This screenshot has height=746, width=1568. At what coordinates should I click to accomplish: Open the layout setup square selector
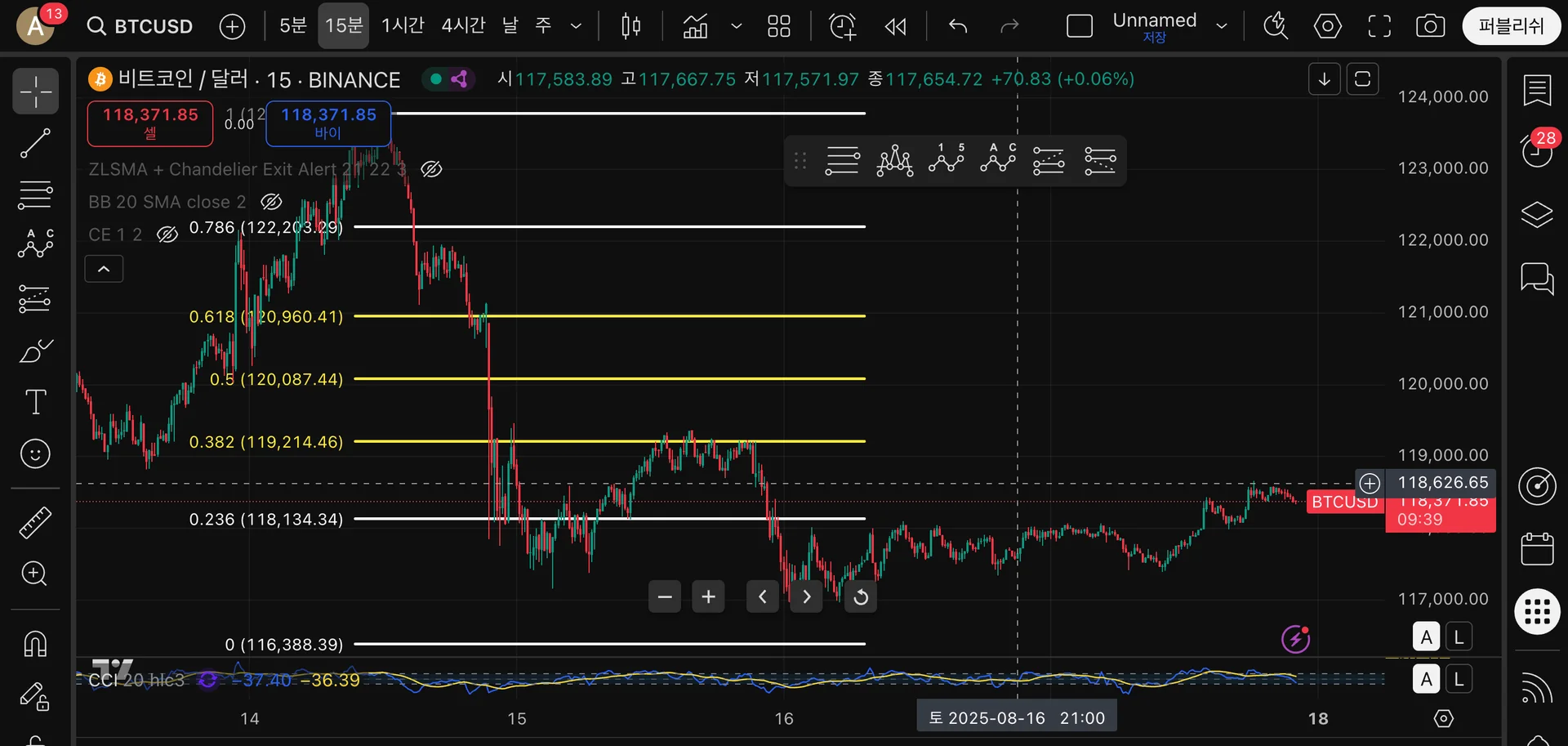[1080, 26]
